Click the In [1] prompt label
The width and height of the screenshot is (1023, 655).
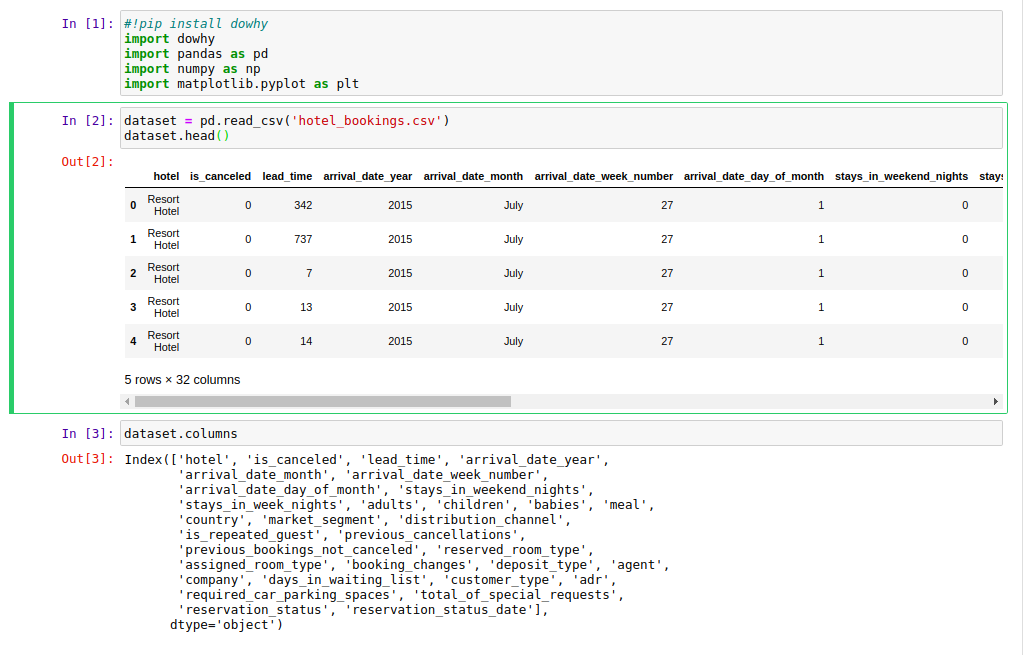click(x=87, y=23)
